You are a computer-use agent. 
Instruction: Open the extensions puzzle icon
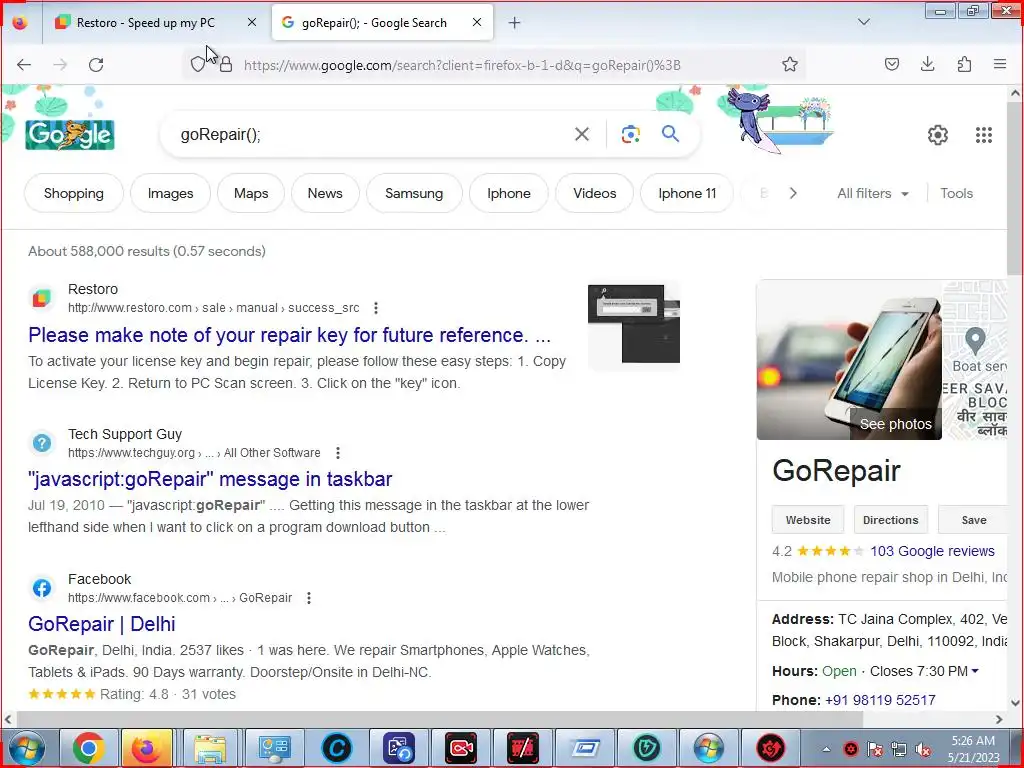click(x=964, y=64)
